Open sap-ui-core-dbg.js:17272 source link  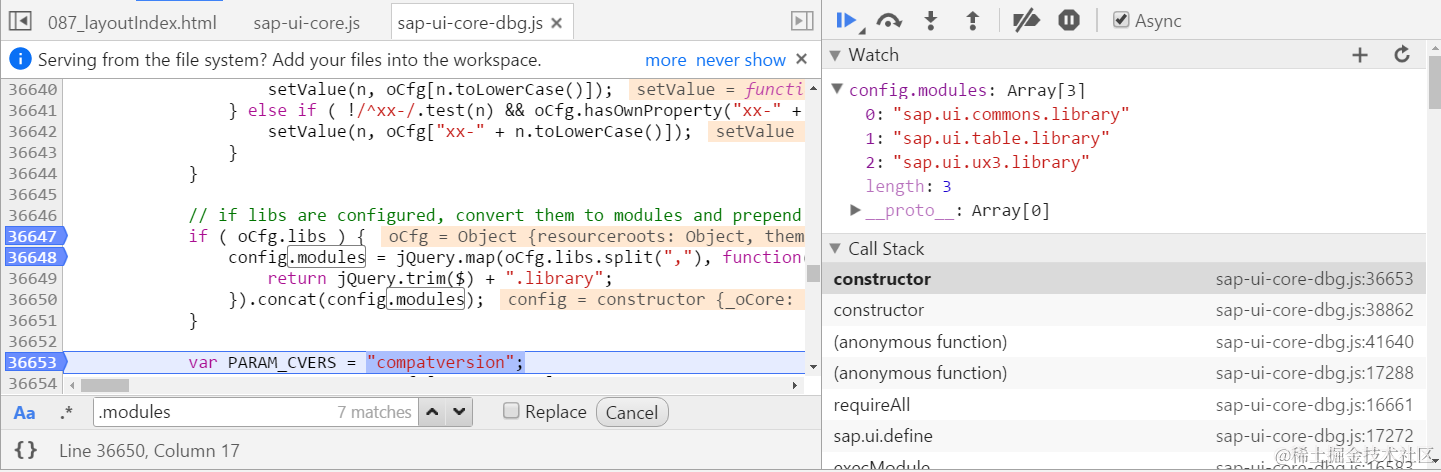point(1315,436)
